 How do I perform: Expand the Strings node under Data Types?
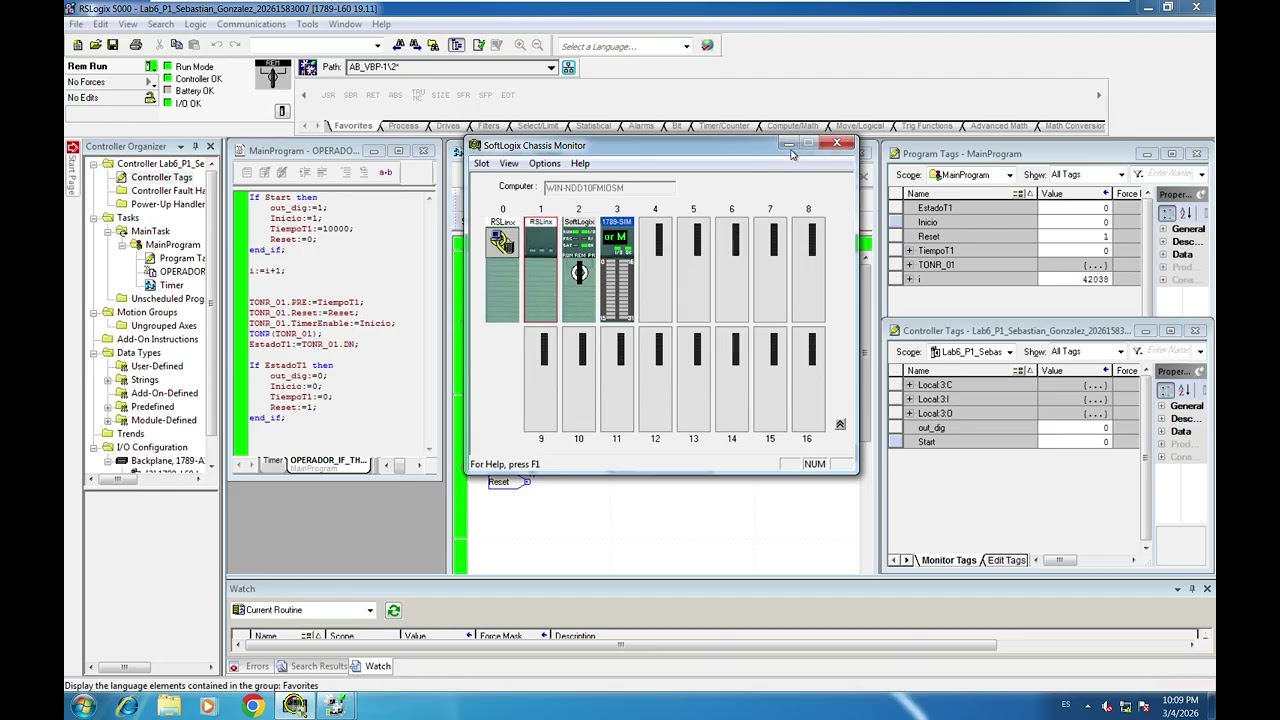coord(108,380)
